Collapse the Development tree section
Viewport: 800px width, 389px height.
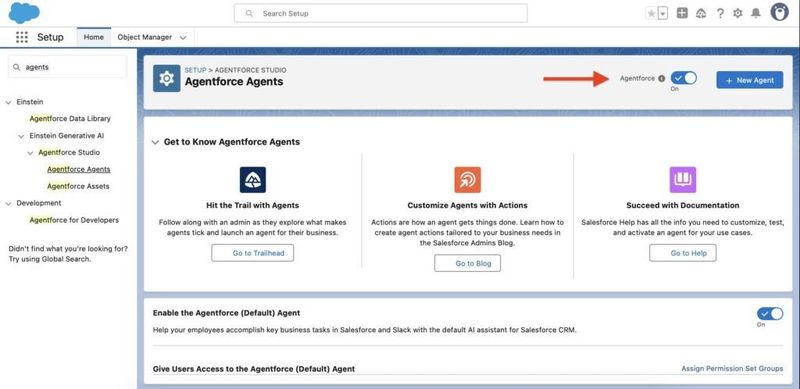(8, 203)
